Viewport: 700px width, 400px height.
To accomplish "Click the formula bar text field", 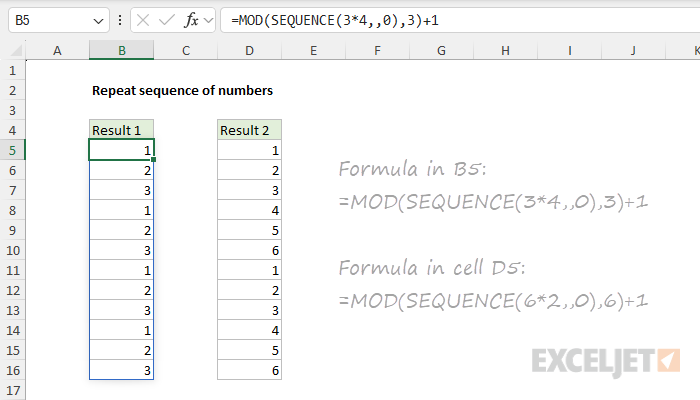I will click(x=460, y=20).
